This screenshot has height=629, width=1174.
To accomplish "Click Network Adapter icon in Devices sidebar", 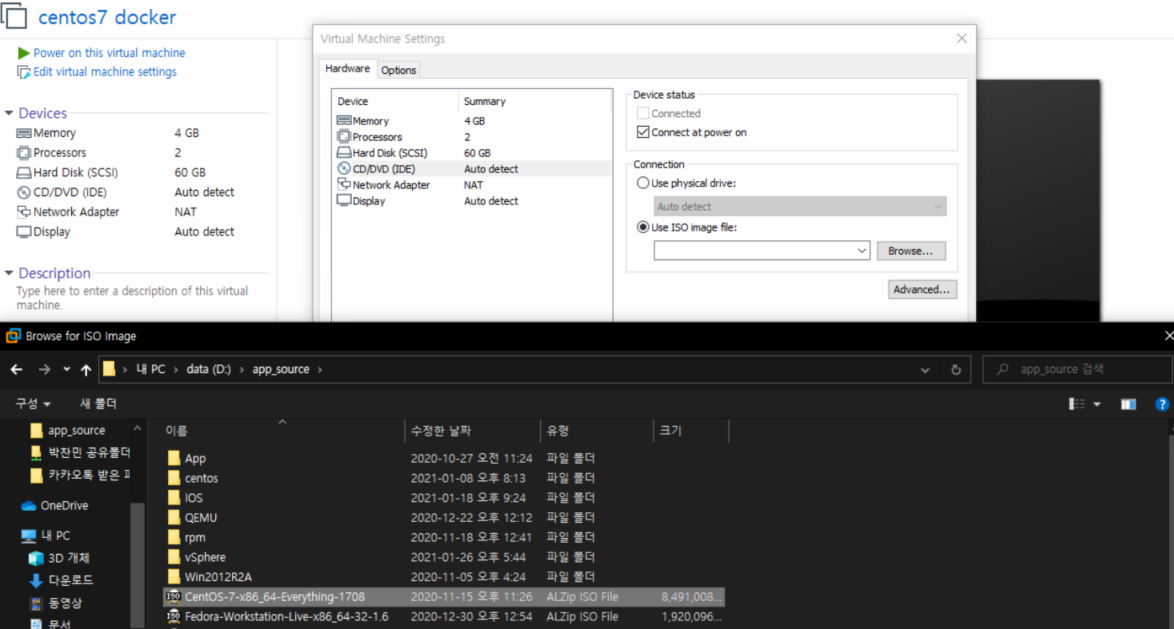I will [24, 212].
